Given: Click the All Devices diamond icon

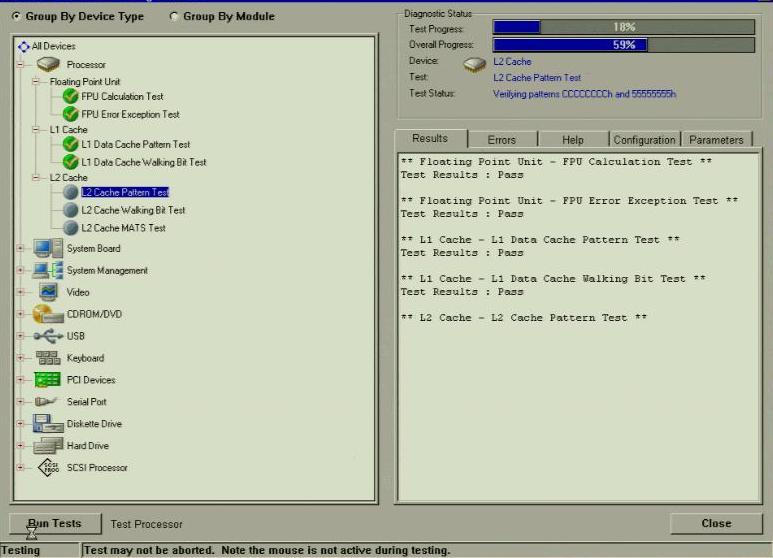Looking at the screenshot, I should coord(24,46).
